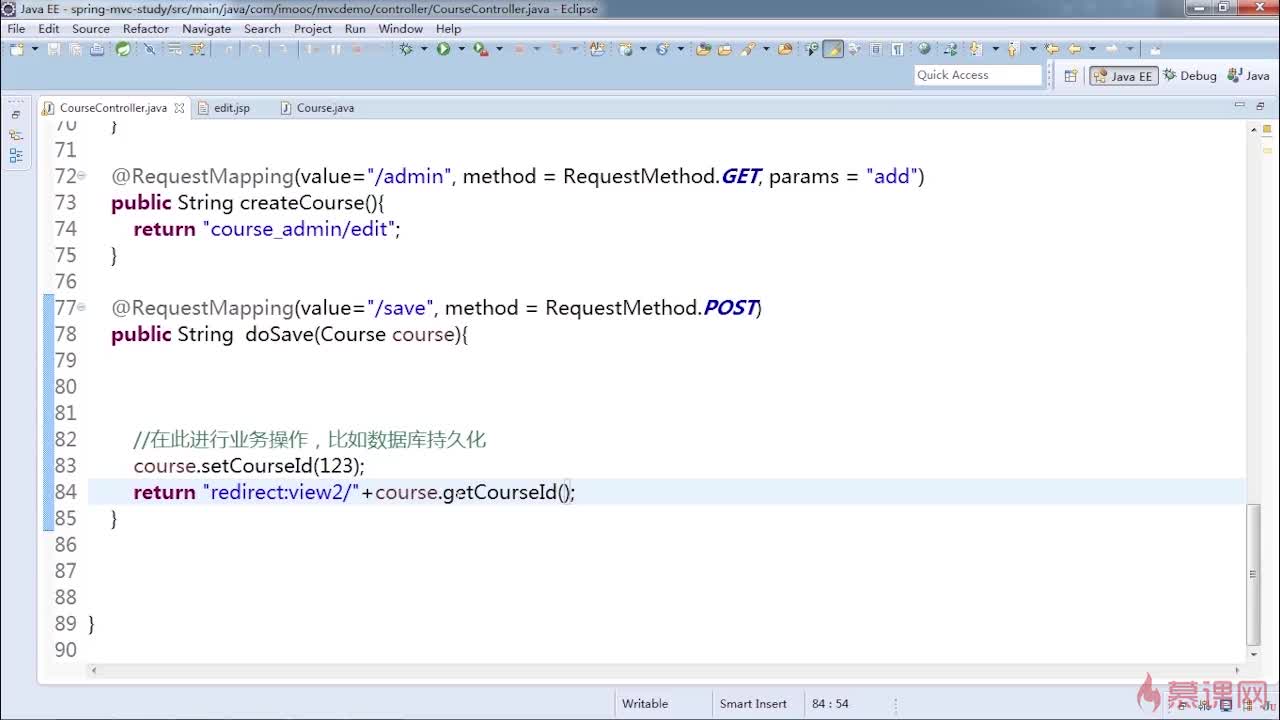The height and width of the screenshot is (720, 1280).
Task: Open the Run configurations dropdown arrow
Action: (x=461, y=49)
